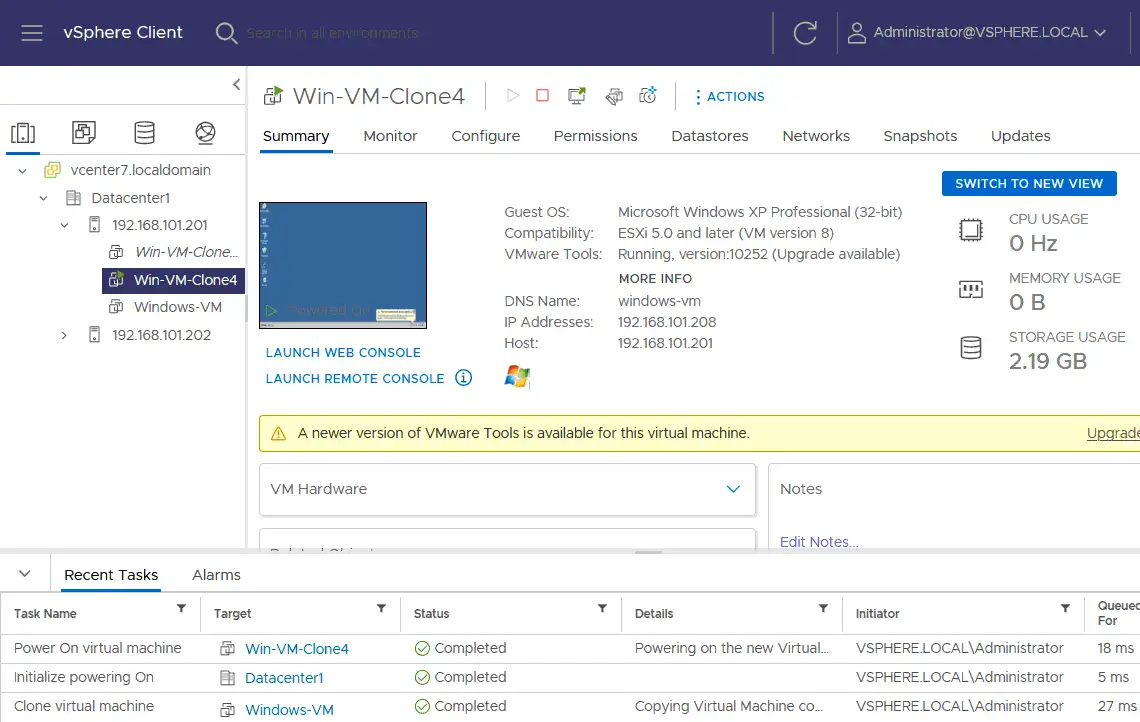Click the remote console info icon
Screen dimensions: 1140x722
point(463,378)
